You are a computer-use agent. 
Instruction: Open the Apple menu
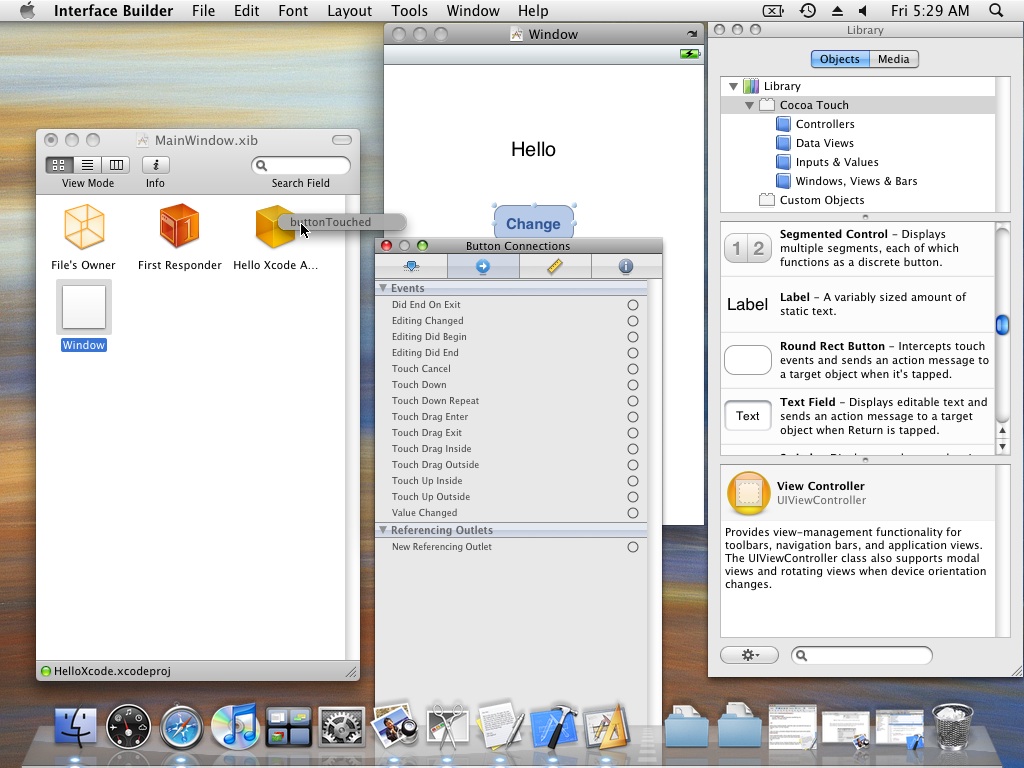coord(27,10)
